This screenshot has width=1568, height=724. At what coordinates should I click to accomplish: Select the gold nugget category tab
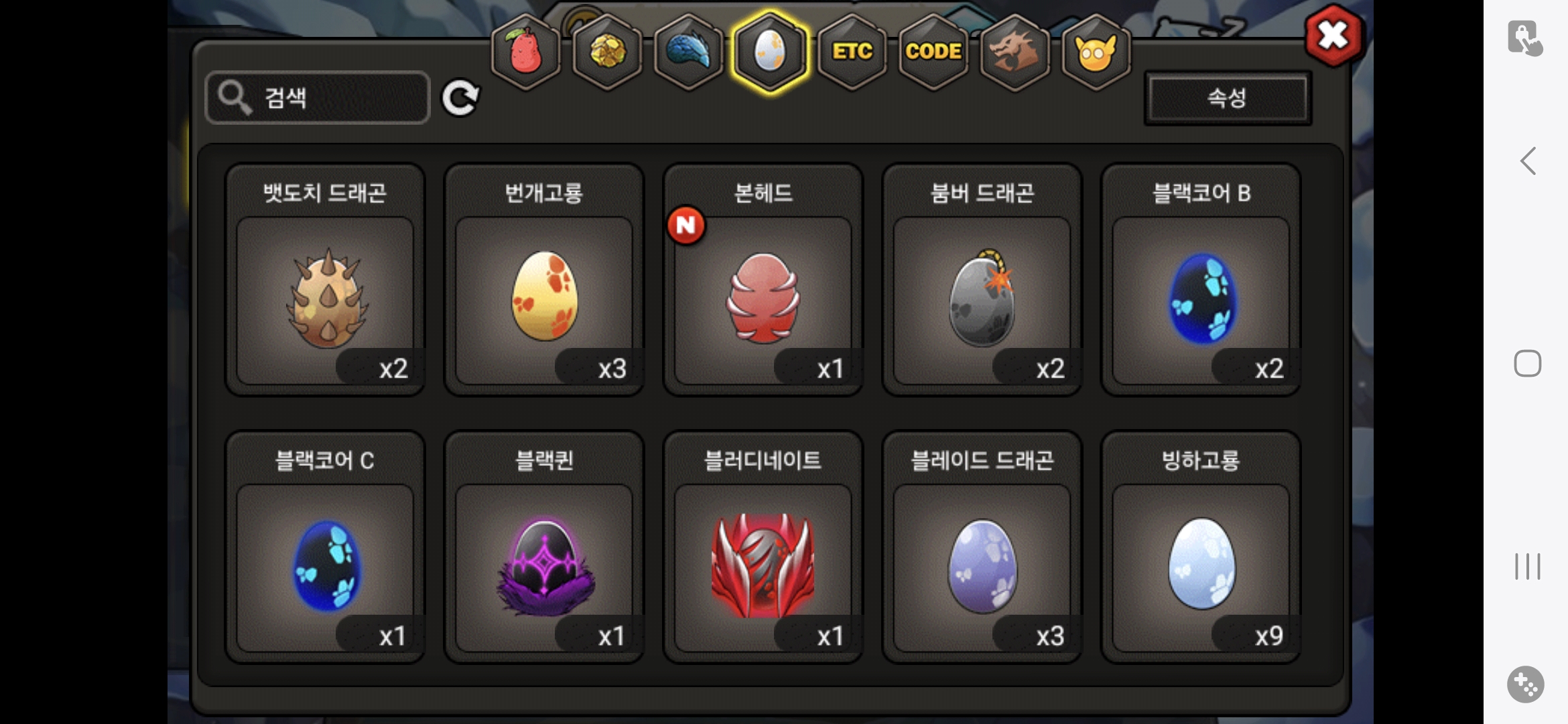pos(608,52)
